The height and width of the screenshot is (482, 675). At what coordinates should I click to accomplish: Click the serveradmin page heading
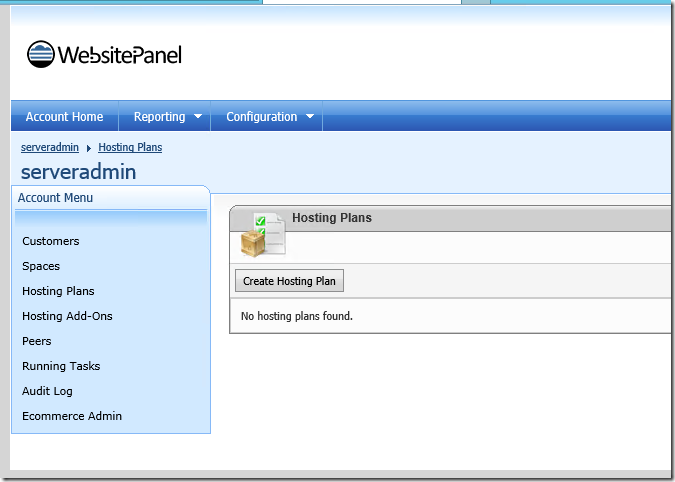pyautogui.click(x=78, y=172)
